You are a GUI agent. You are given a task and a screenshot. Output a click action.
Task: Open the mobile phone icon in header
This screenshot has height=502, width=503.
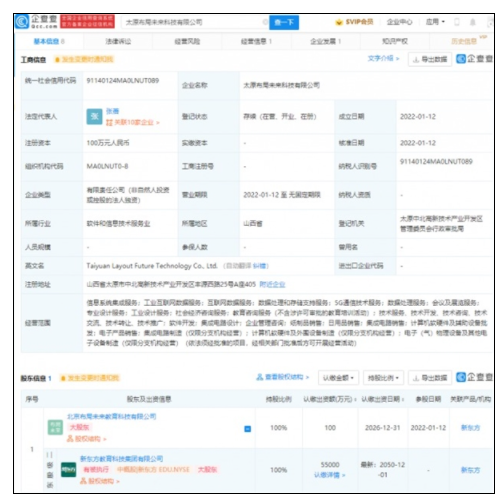pyautogui.click(x=457, y=22)
